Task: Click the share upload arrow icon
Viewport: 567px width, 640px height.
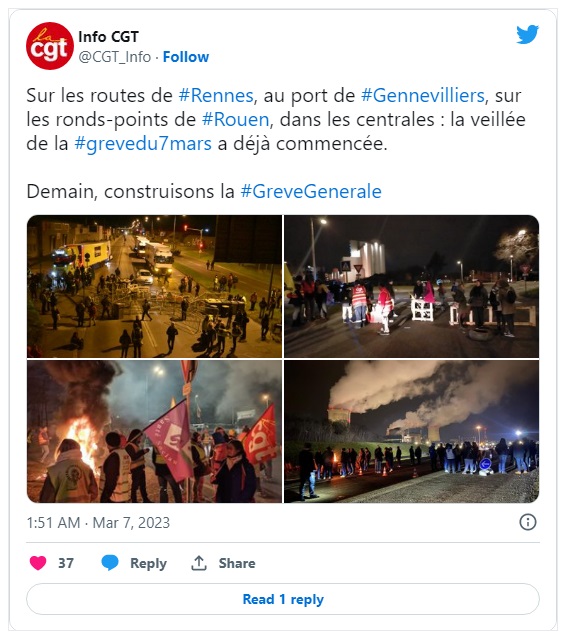Action: point(199,563)
